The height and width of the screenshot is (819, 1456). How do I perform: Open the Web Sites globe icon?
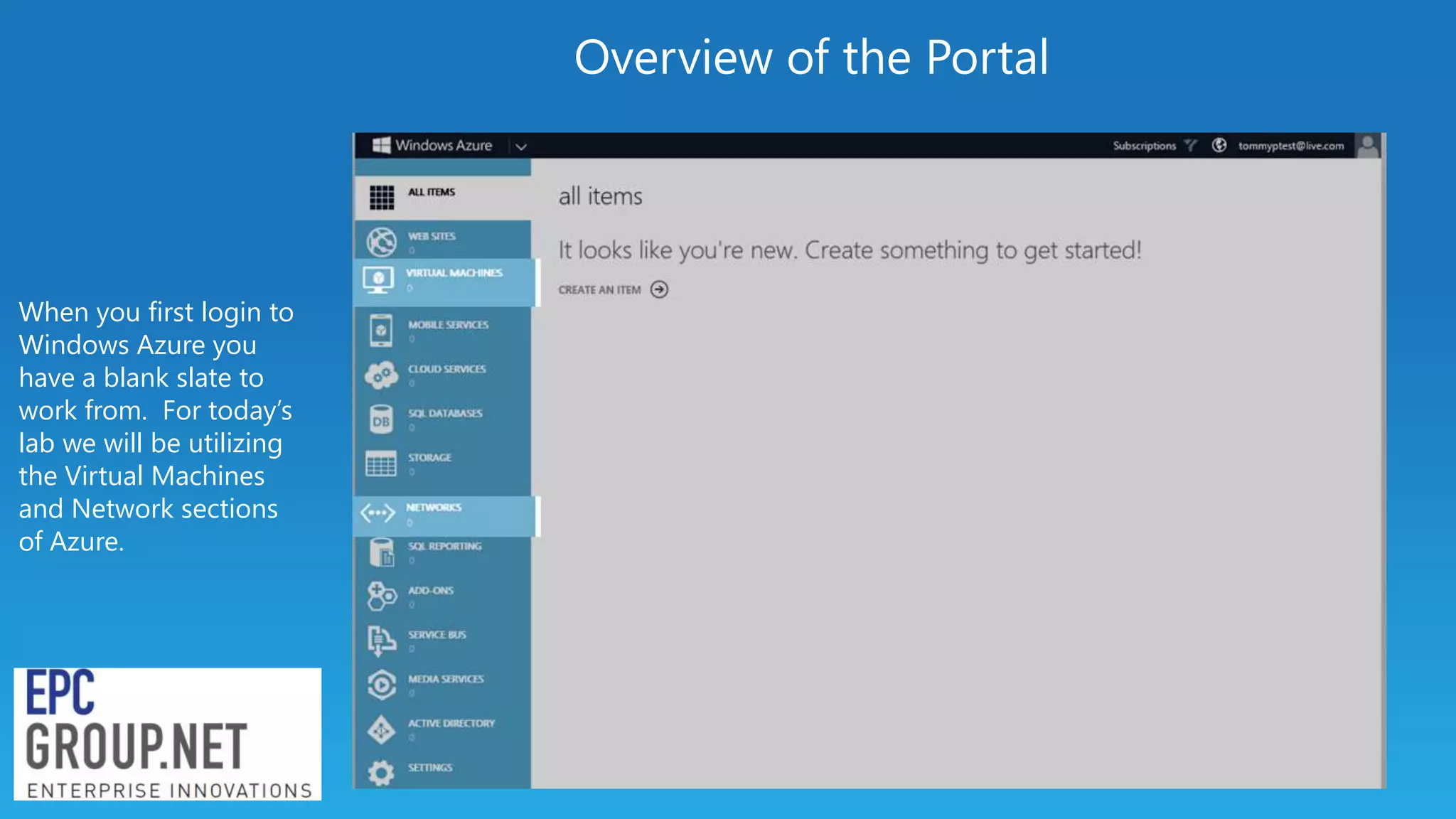click(x=382, y=242)
